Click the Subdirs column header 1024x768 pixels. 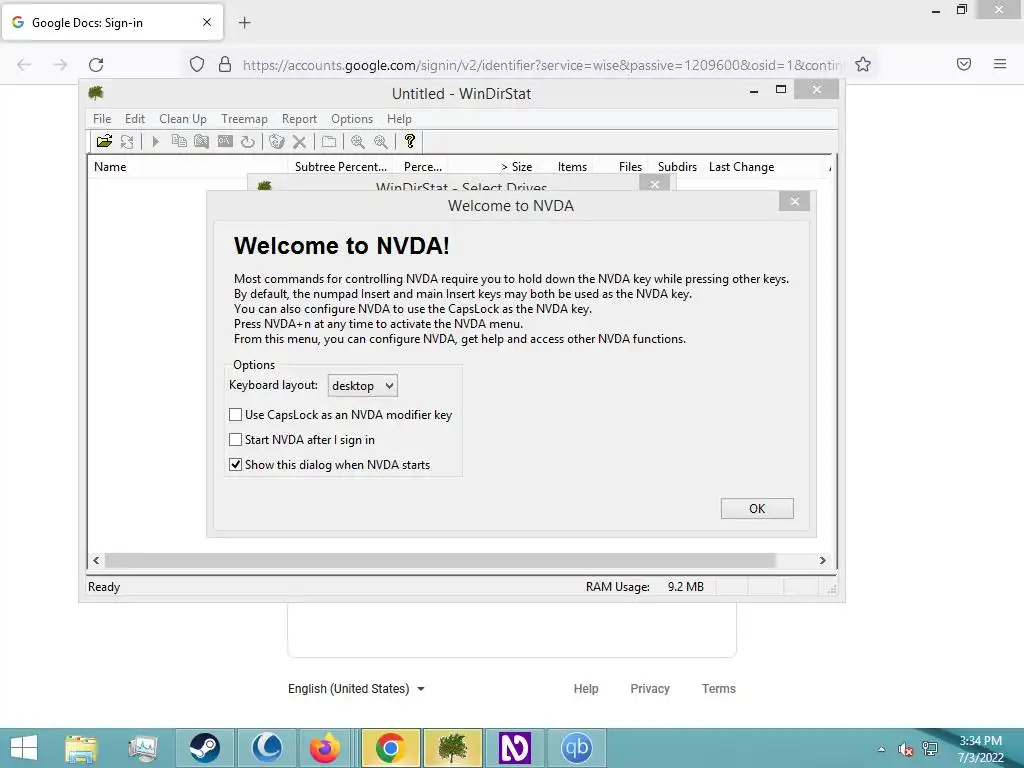pos(677,167)
